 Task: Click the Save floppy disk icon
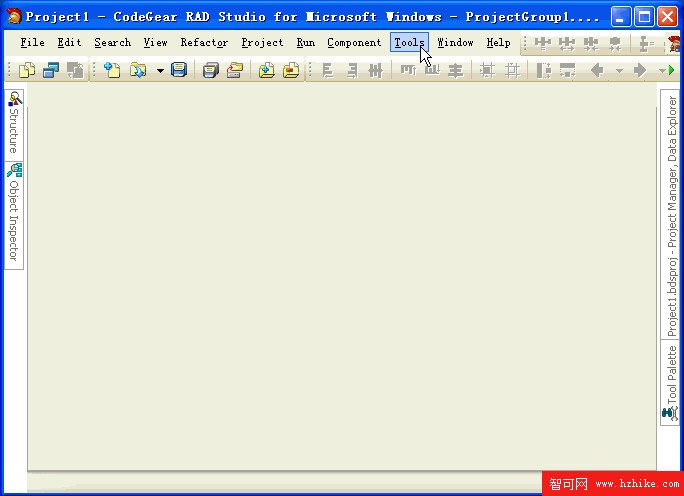point(179,70)
